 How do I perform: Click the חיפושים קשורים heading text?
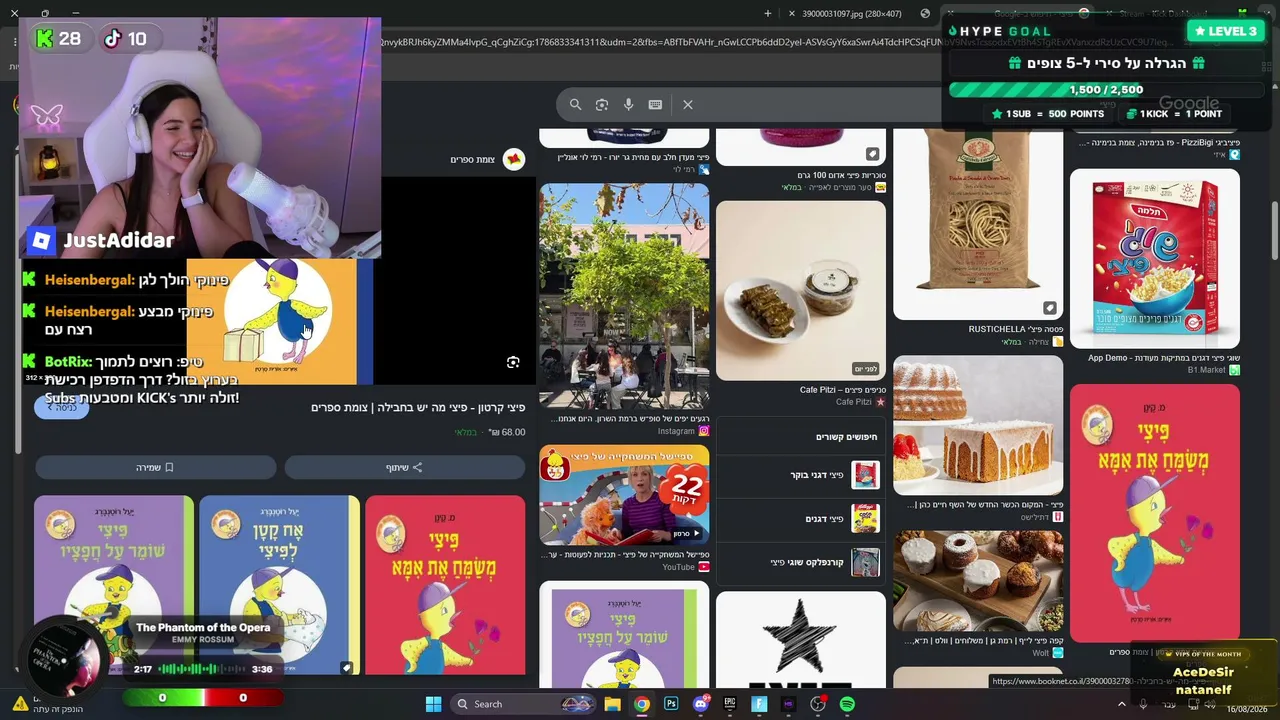coord(846,437)
